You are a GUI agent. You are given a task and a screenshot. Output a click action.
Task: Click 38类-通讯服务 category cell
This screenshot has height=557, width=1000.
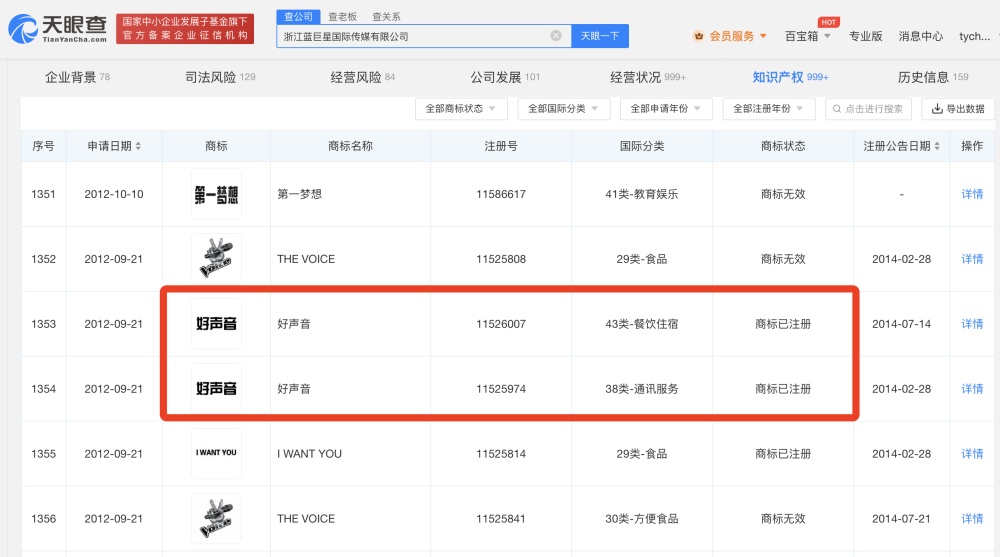point(642,389)
